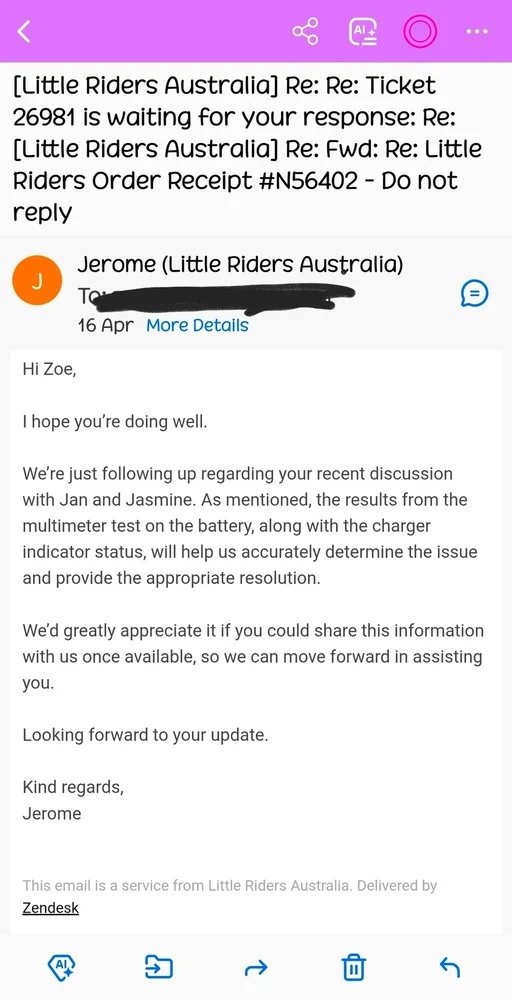Open the three-dots more options menu
This screenshot has height=1000, width=512.
tap(477, 31)
